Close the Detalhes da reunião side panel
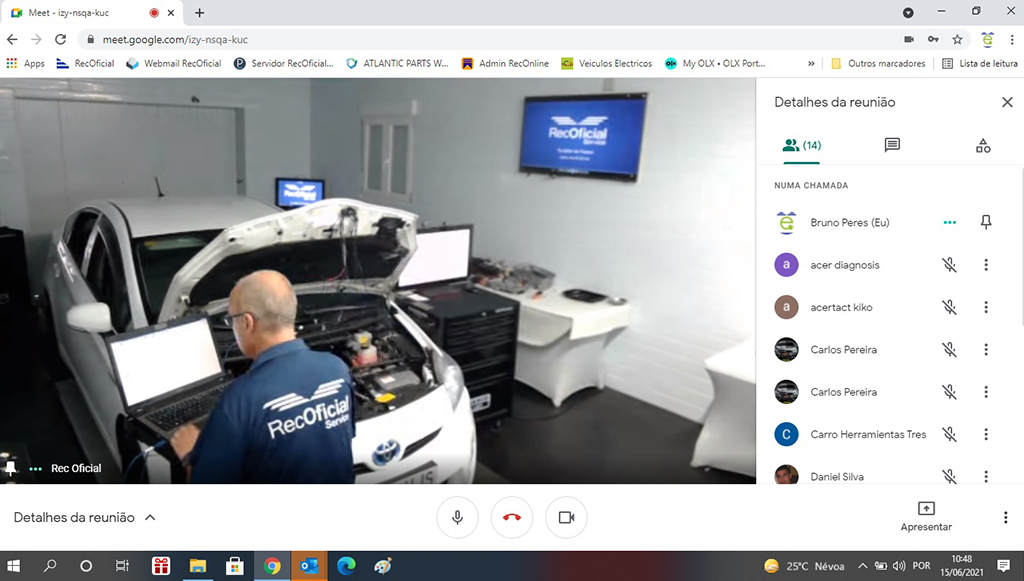The height and width of the screenshot is (581, 1024). tap(1007, 102)
